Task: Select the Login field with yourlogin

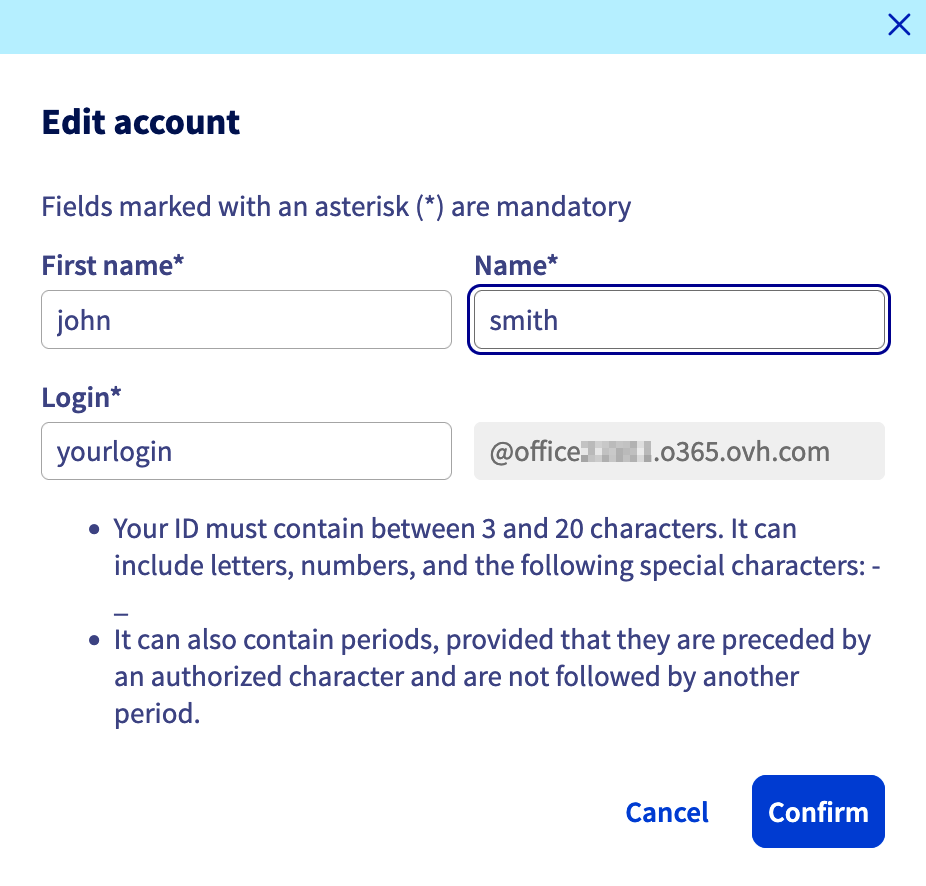Action: (x=246, y=451)
